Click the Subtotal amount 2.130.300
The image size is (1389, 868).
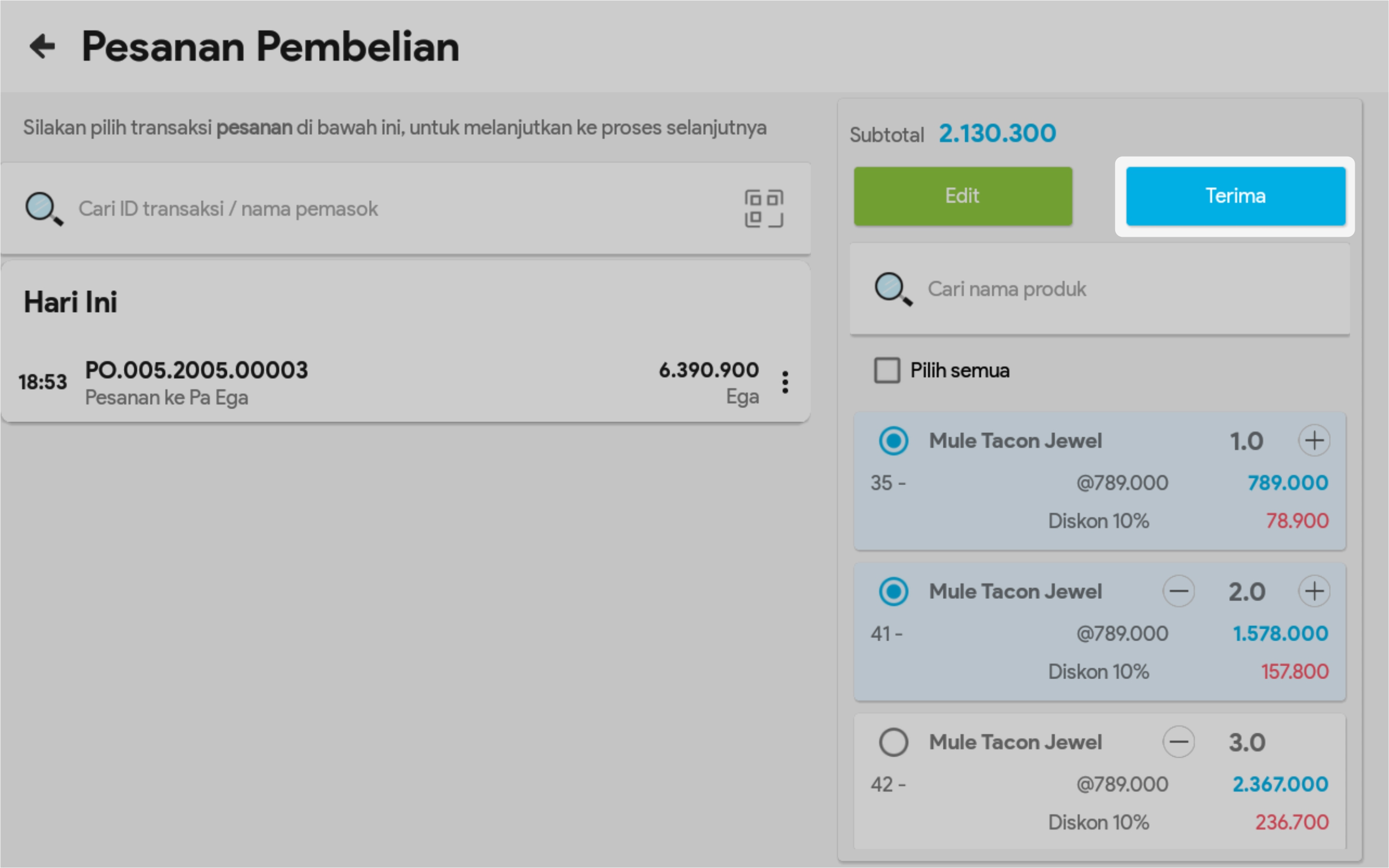point(997,133)
